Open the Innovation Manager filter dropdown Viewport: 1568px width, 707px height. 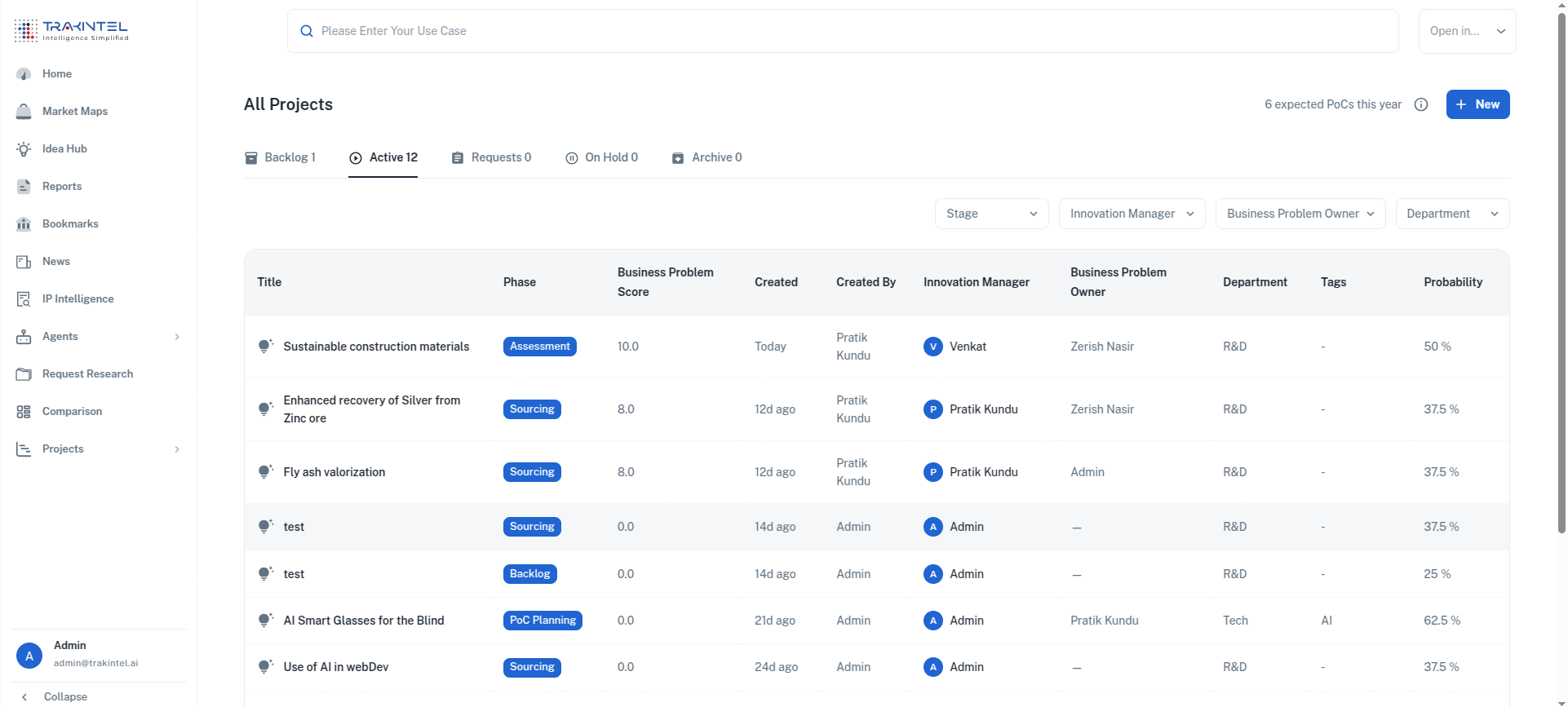[1132, 214]
